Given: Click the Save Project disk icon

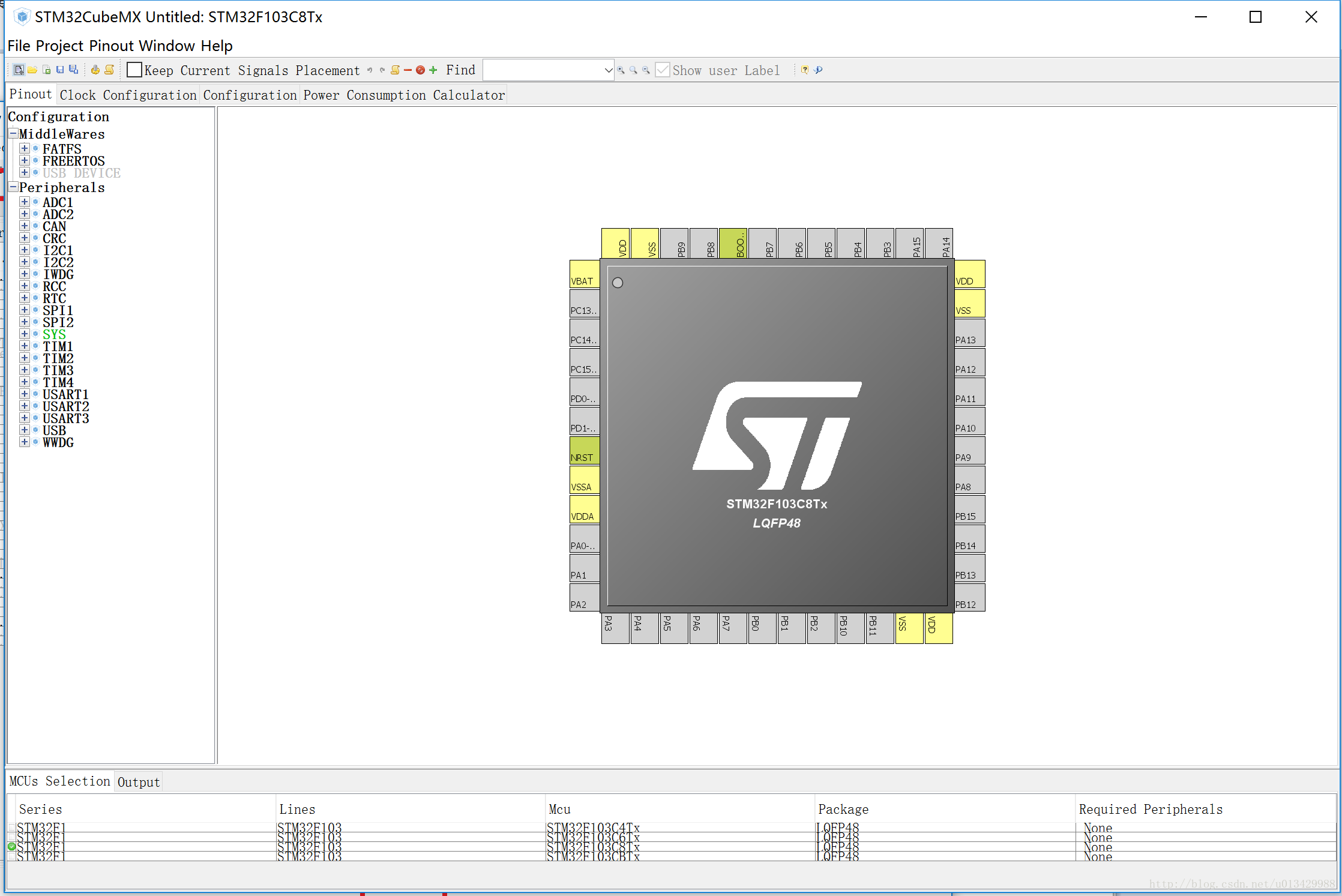Looking at the screenshot, I should [x=60, y=70].
